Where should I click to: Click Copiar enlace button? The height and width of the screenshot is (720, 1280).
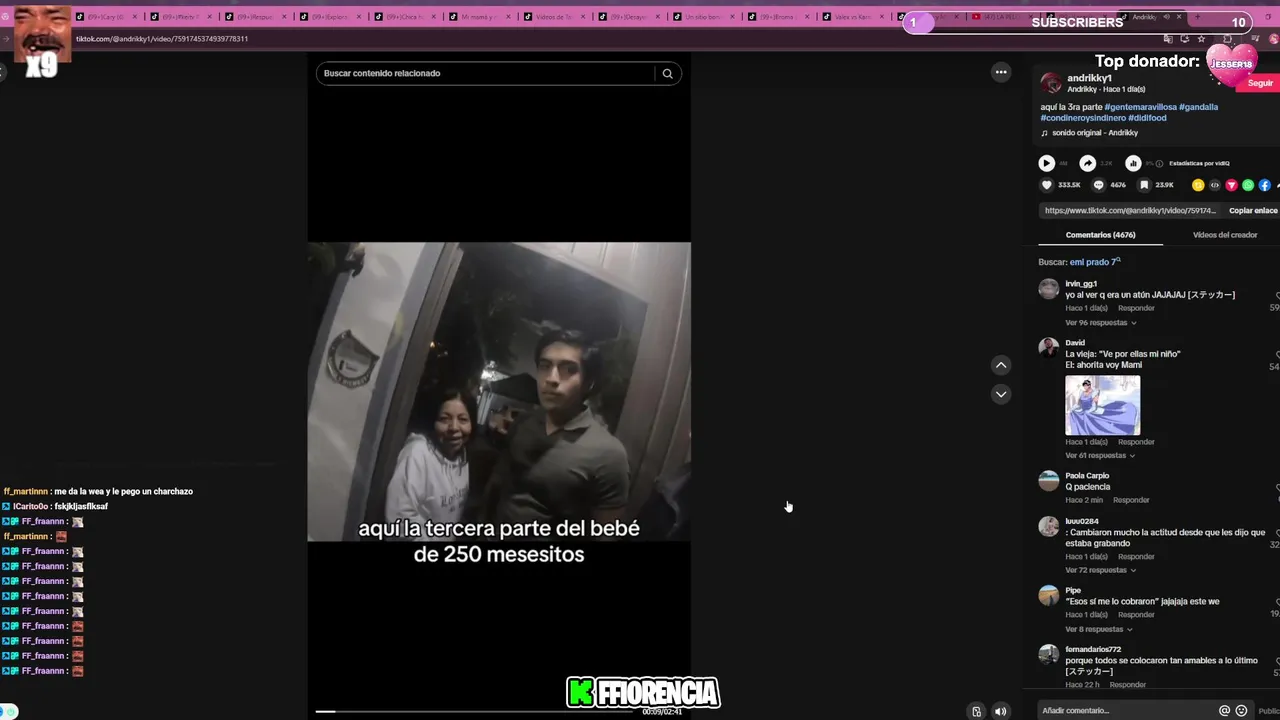pos(1253,211)
